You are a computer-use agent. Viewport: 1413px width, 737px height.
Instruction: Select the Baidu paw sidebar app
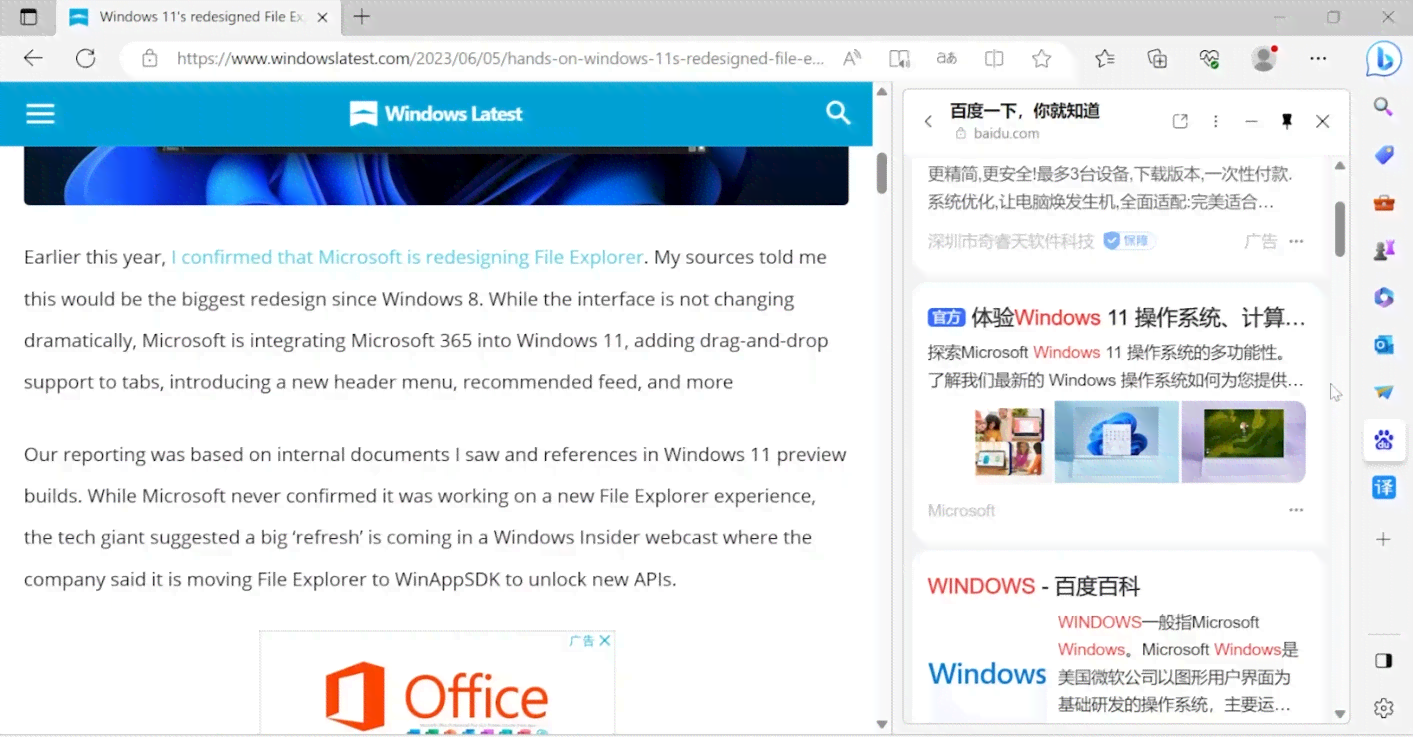[1384, 440]
